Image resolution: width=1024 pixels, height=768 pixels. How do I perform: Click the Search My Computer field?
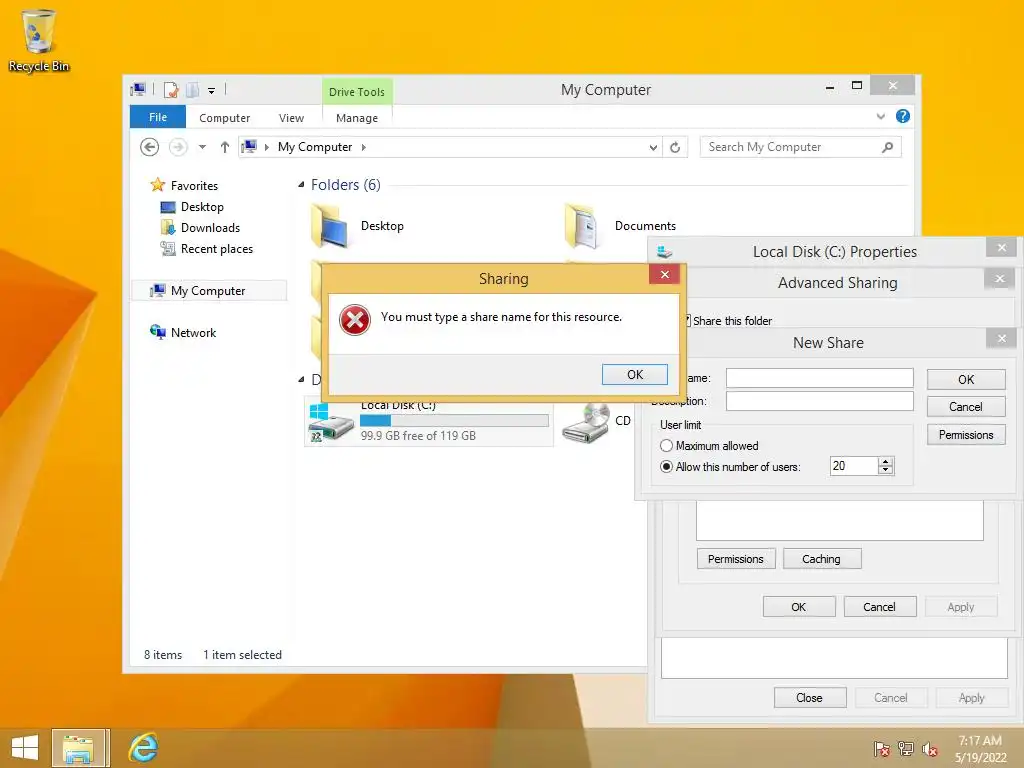pyautogui.click(x=792, y=148)
